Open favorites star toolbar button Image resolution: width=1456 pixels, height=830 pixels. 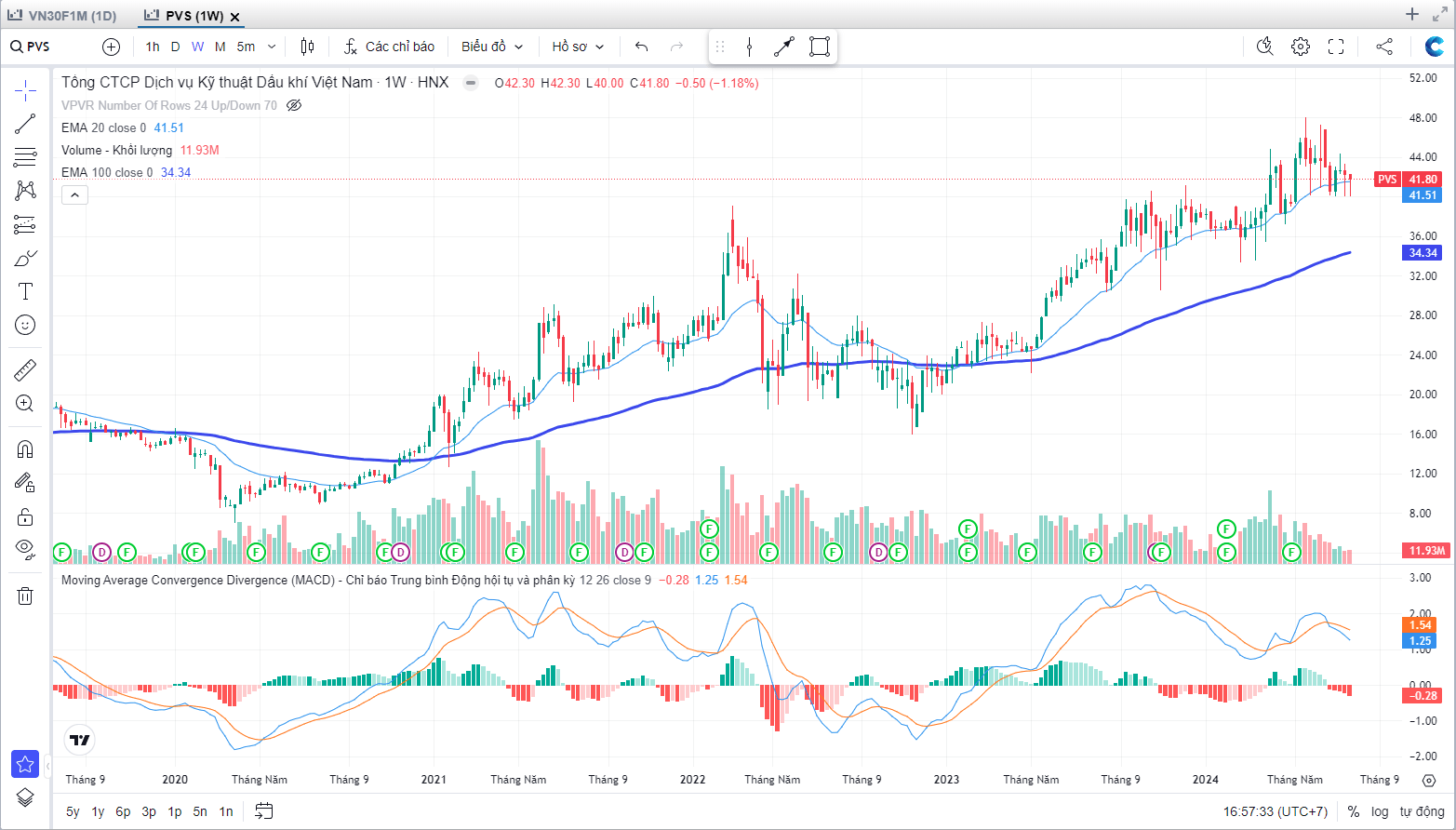click(25, 764)
